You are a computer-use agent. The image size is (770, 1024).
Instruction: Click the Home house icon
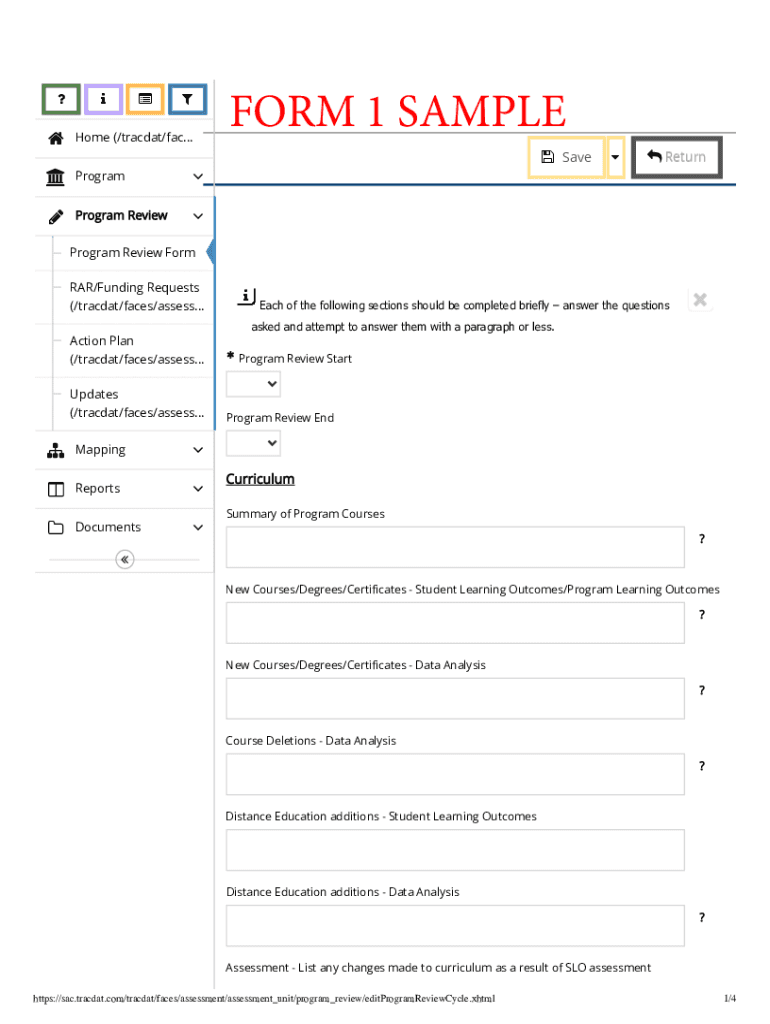[56, 138]
